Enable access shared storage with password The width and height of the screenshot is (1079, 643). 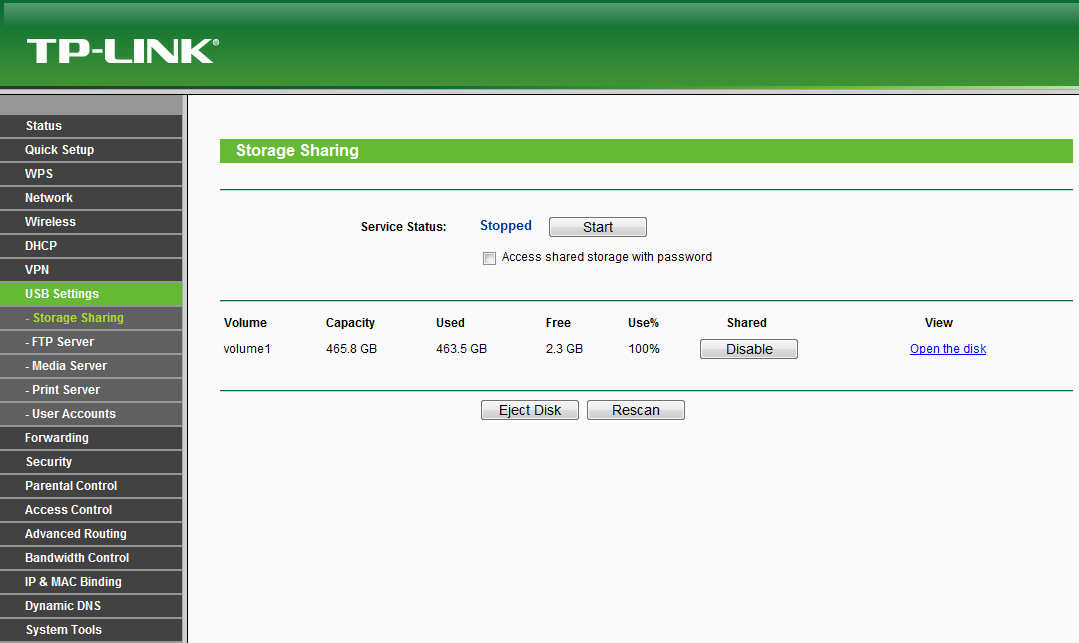click(489, 258)
